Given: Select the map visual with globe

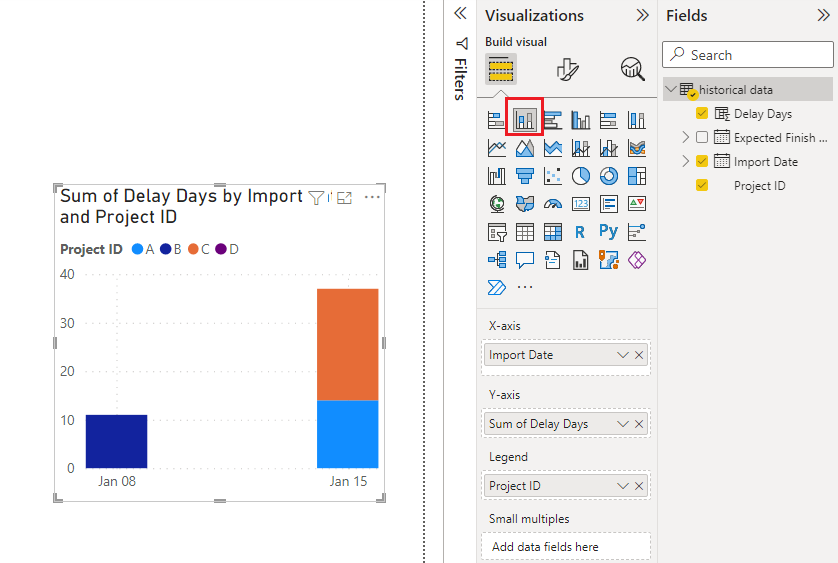Looking at the screenshot, I should [496, 204].
